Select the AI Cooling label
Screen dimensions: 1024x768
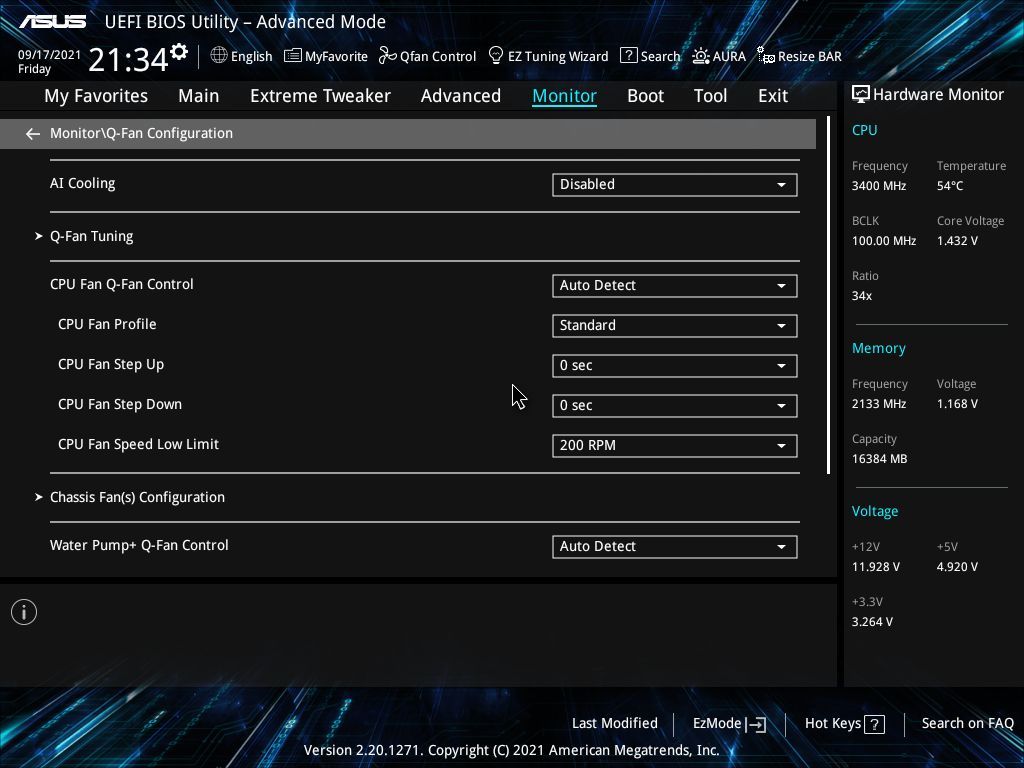click(82, 184)
